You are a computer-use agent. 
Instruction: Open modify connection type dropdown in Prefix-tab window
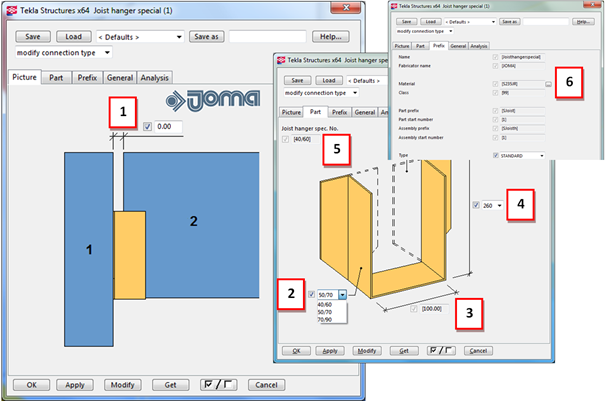pos(424,31)
